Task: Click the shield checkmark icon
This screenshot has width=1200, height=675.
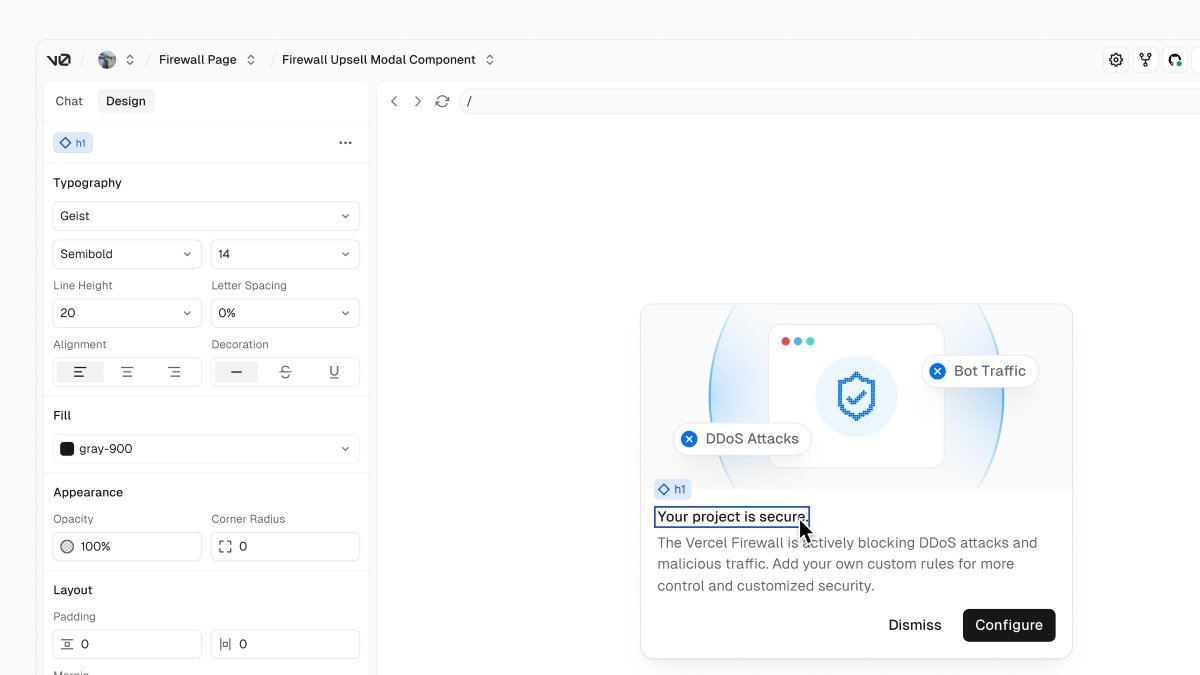Action: 856,396
